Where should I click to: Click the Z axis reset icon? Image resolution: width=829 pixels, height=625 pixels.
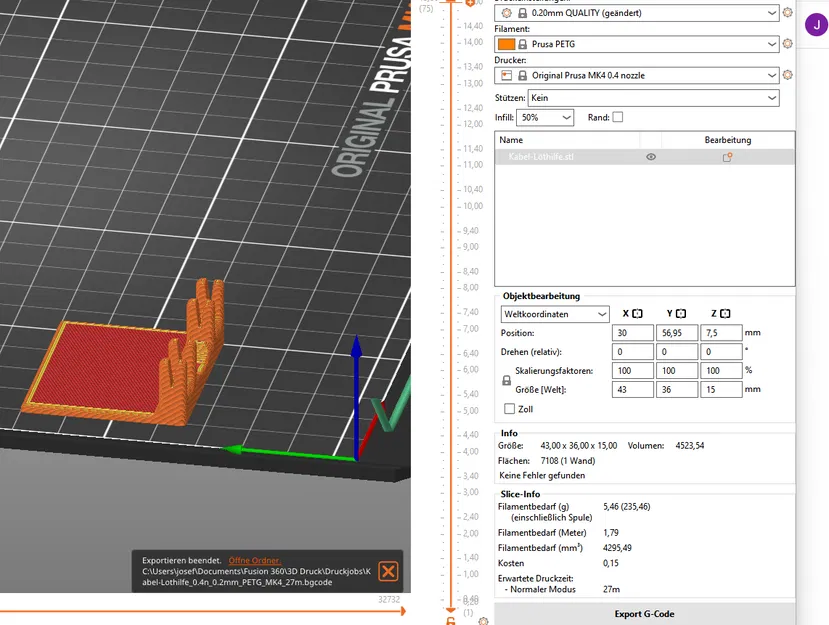[725, 314]
